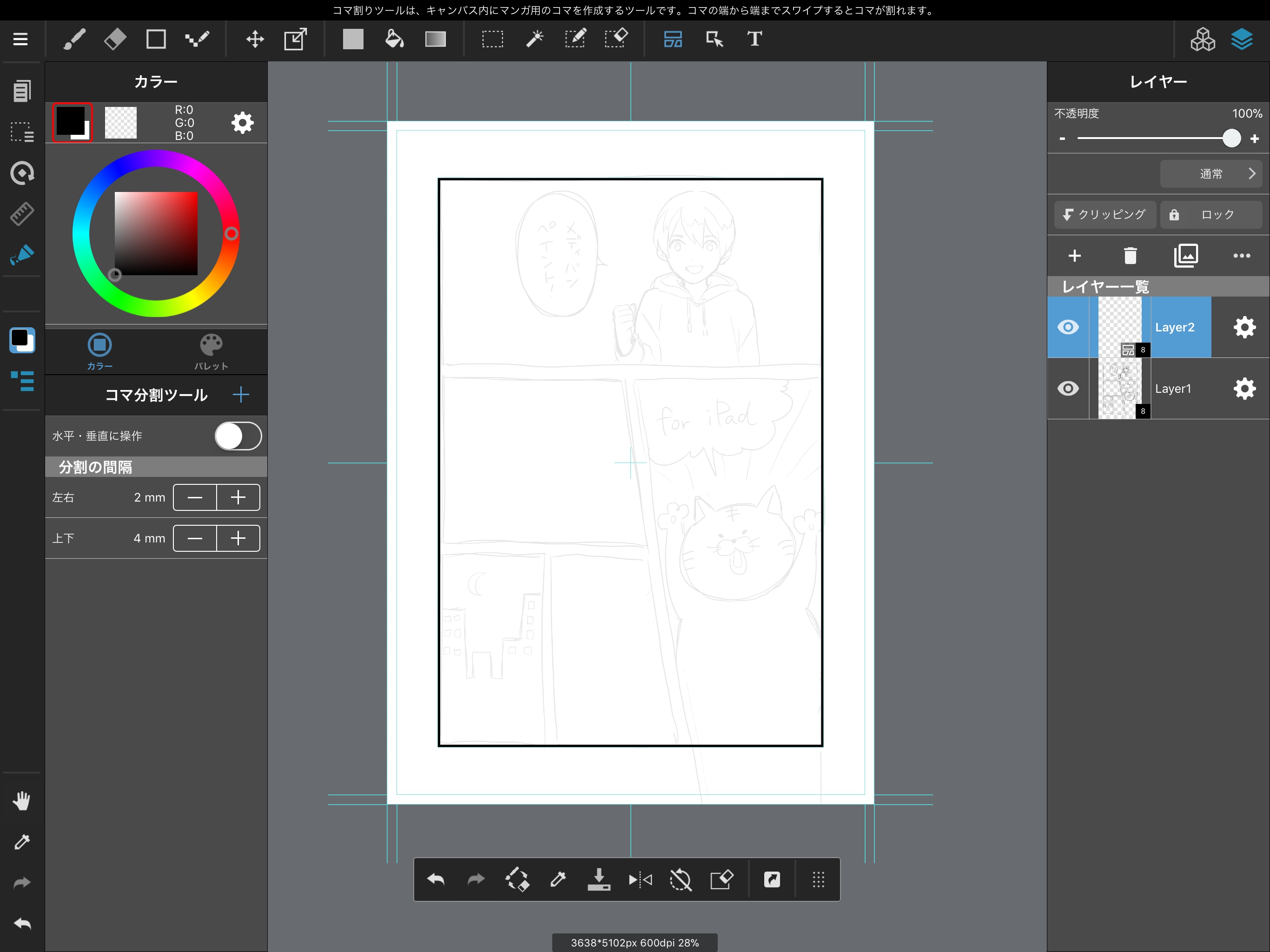Open the blend mode 通常 dropdown
1270x952 pixels.
click(1210, 173)
